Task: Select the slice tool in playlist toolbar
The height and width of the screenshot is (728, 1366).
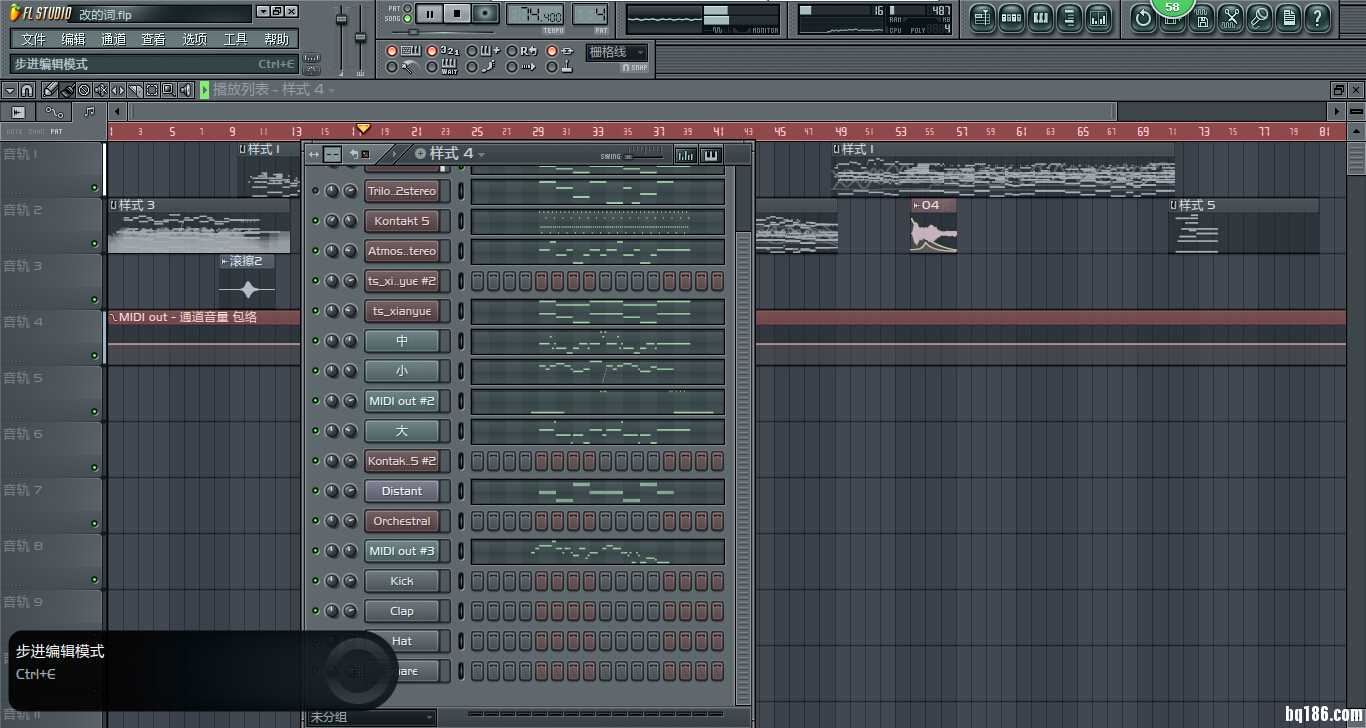Action: point(135,90)
